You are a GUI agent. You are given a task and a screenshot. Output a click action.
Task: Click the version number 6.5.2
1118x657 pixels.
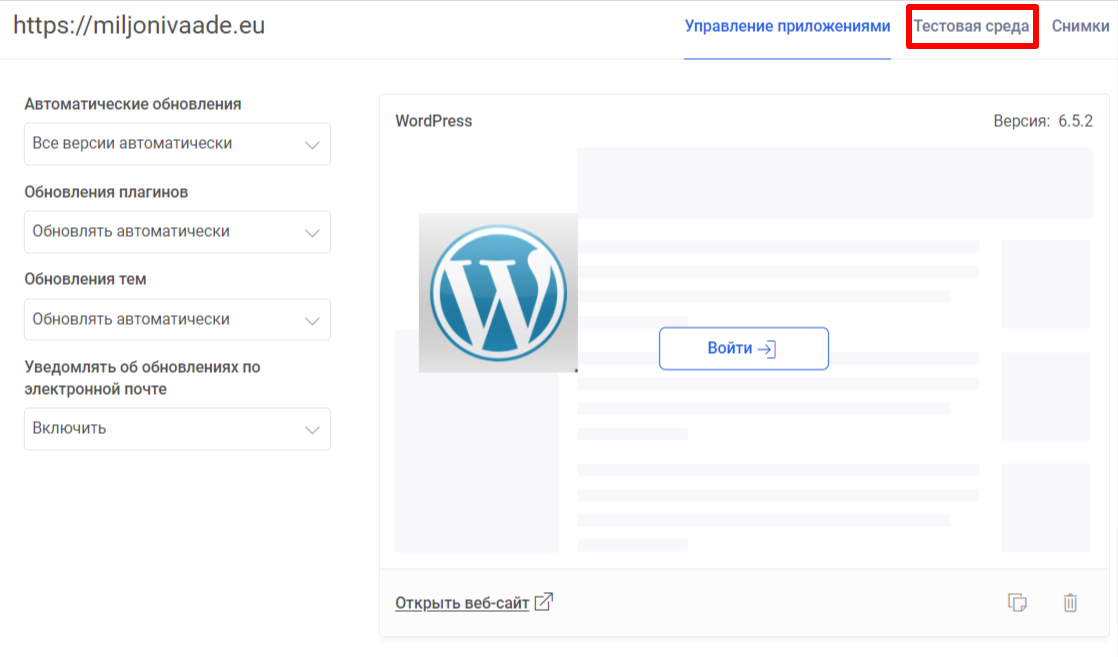[1075, 121]
